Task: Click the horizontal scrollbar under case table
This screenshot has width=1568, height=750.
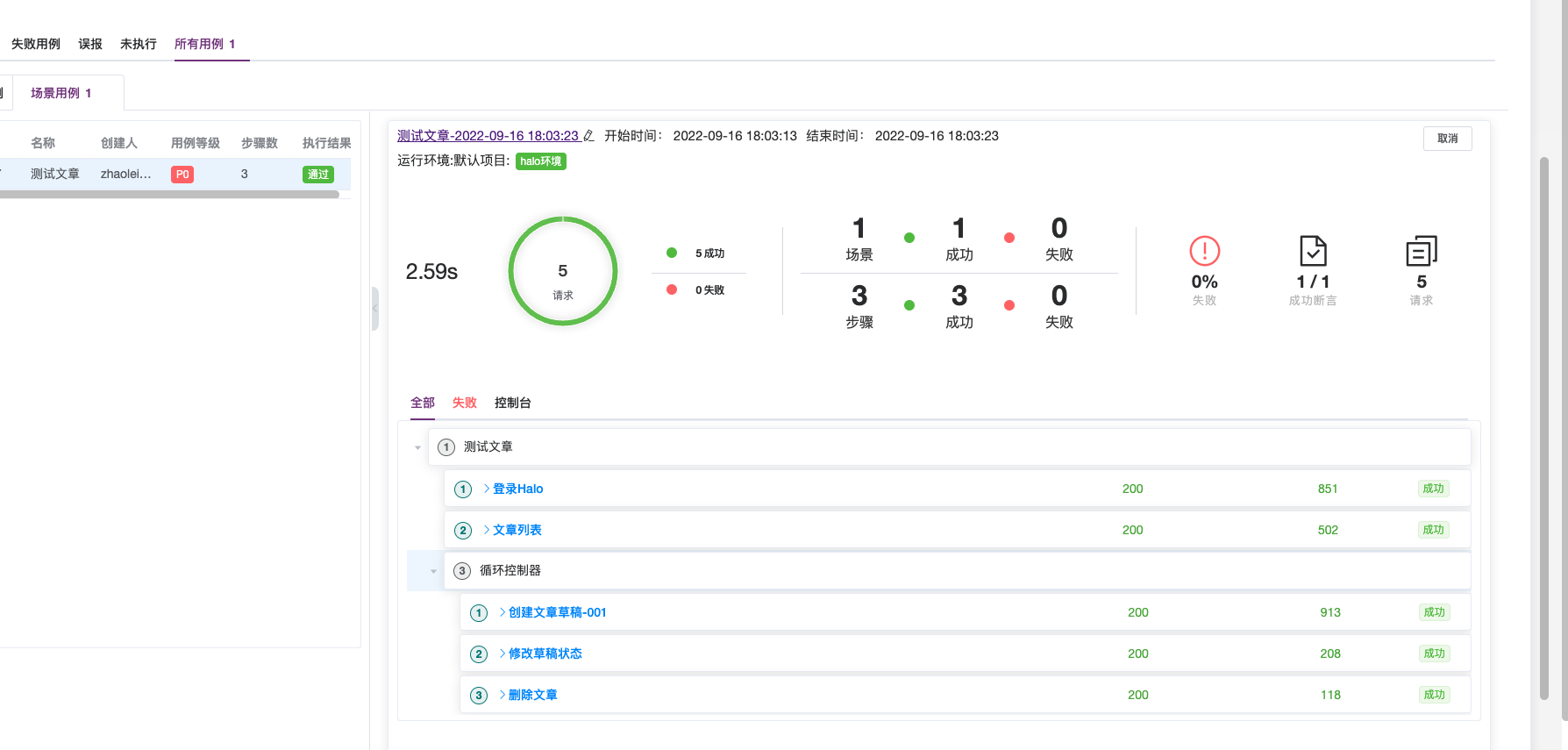Action: [x=168, y=195]
